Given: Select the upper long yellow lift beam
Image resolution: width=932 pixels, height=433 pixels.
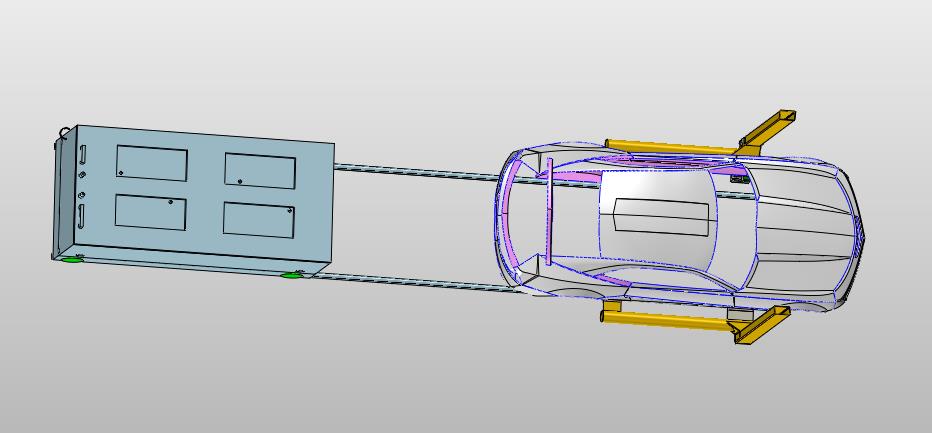Looking at the screenshot, I should coord(672,147).
